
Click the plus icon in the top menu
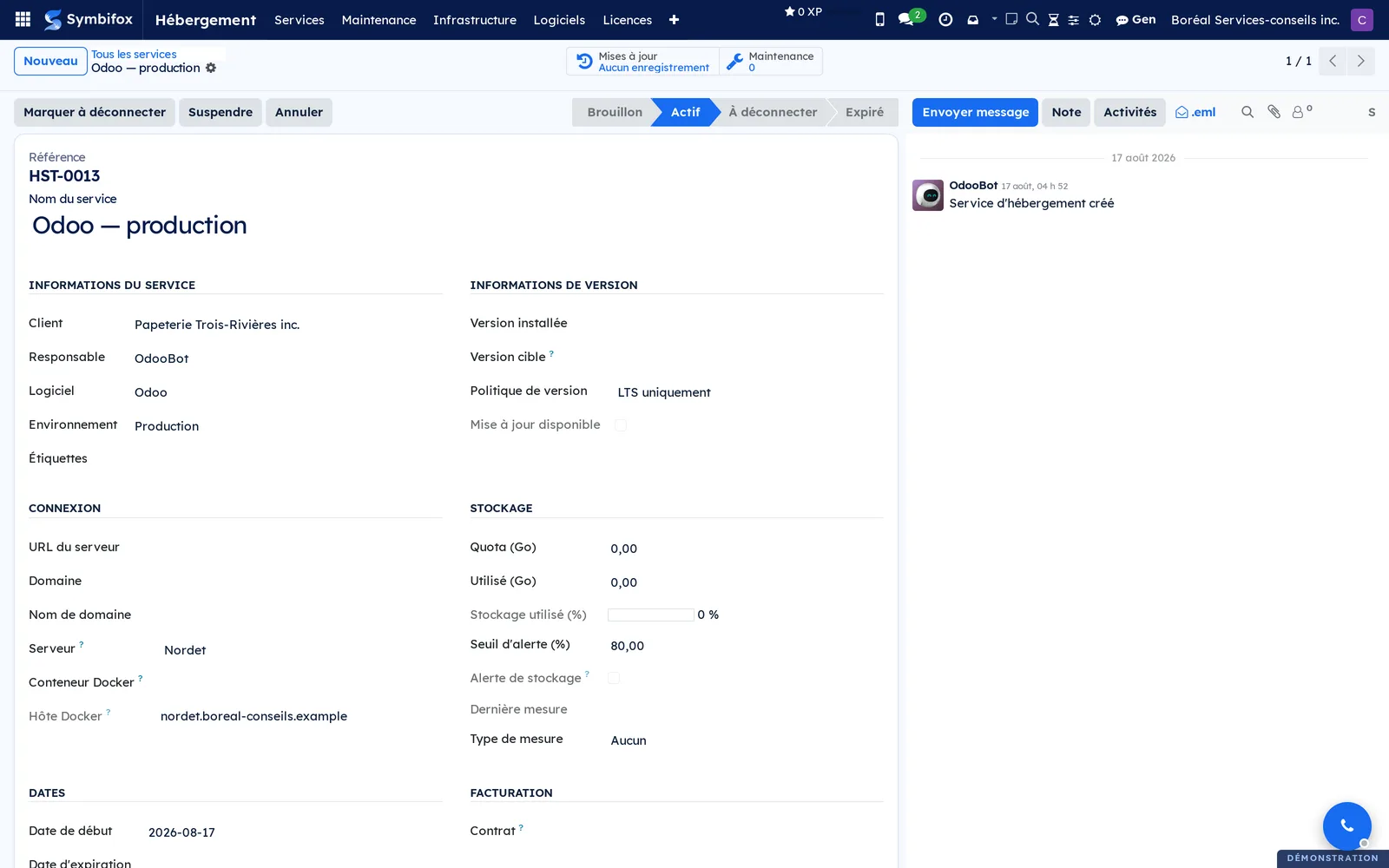(x=674, y=19)
